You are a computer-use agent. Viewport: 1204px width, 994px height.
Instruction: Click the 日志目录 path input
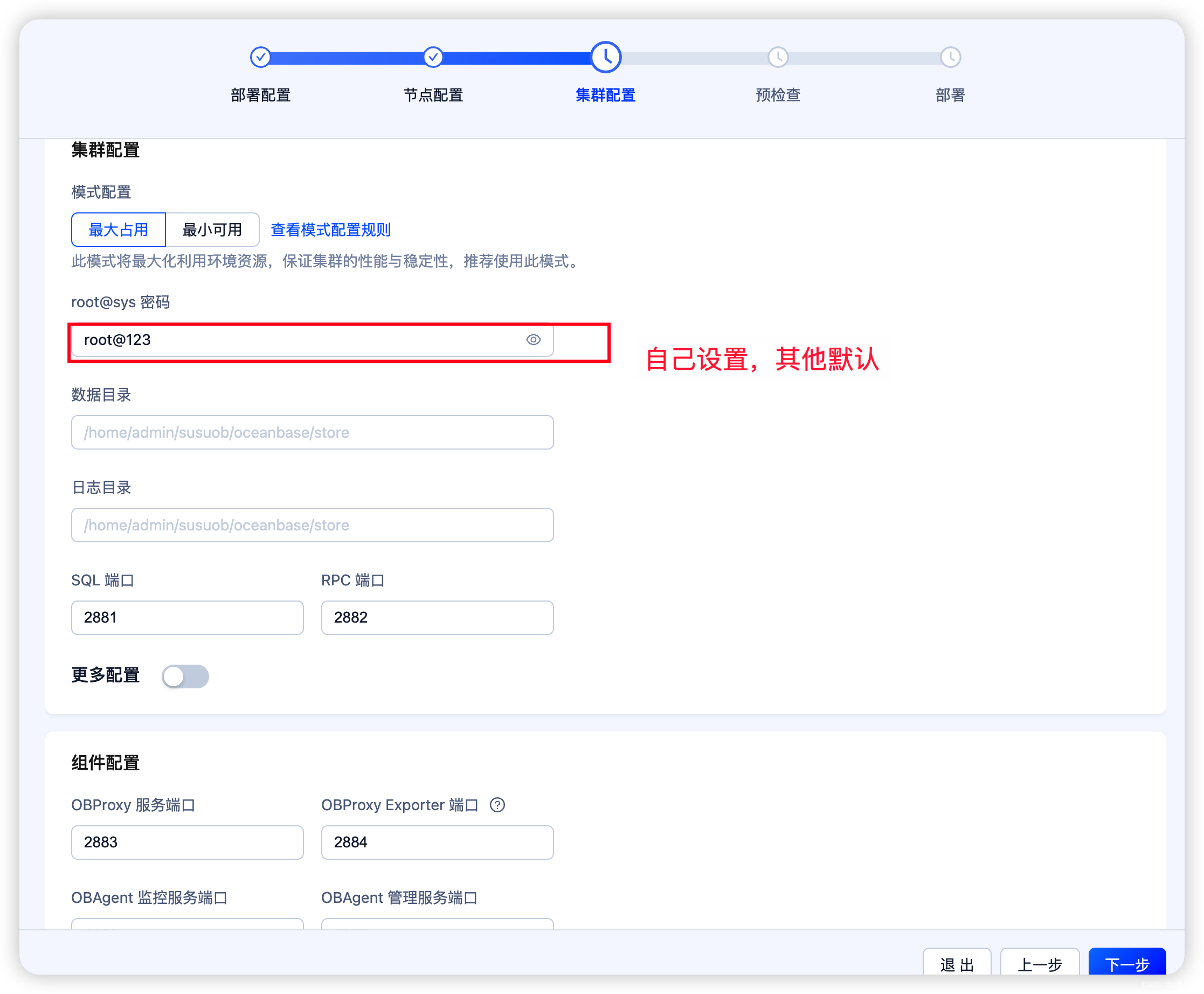[312, 525]
